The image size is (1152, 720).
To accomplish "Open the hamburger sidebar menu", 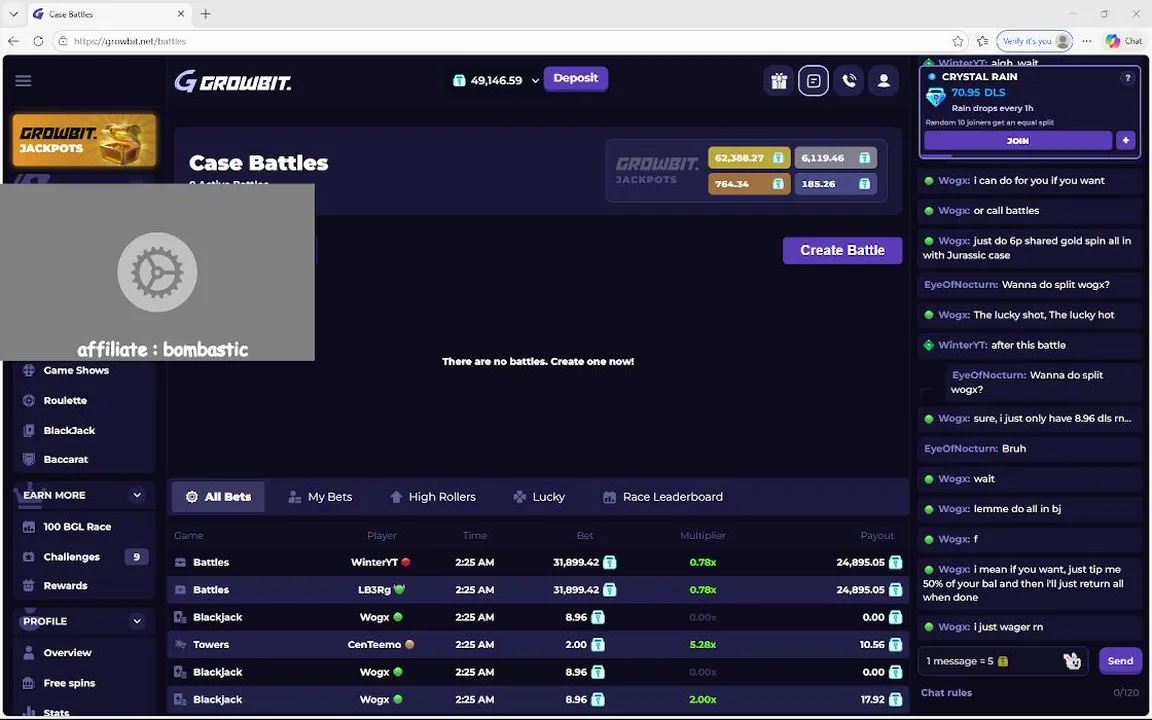I will [x=24, y=81].
